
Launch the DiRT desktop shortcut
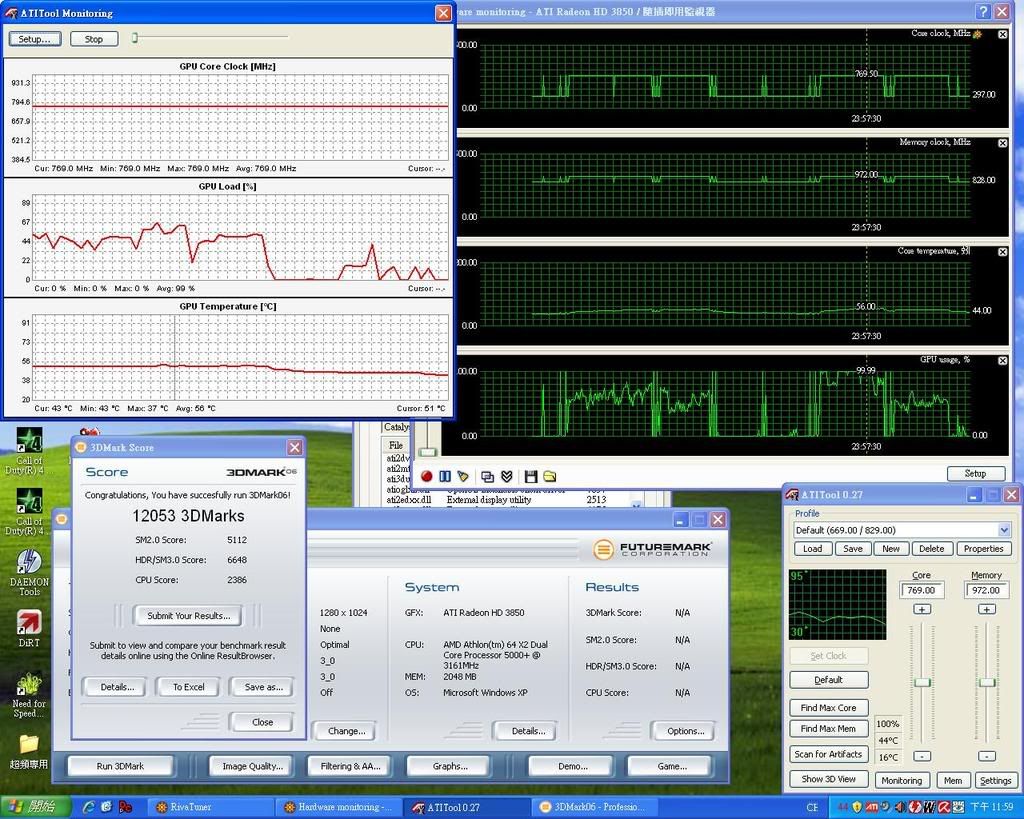click(x=29, y=628)
